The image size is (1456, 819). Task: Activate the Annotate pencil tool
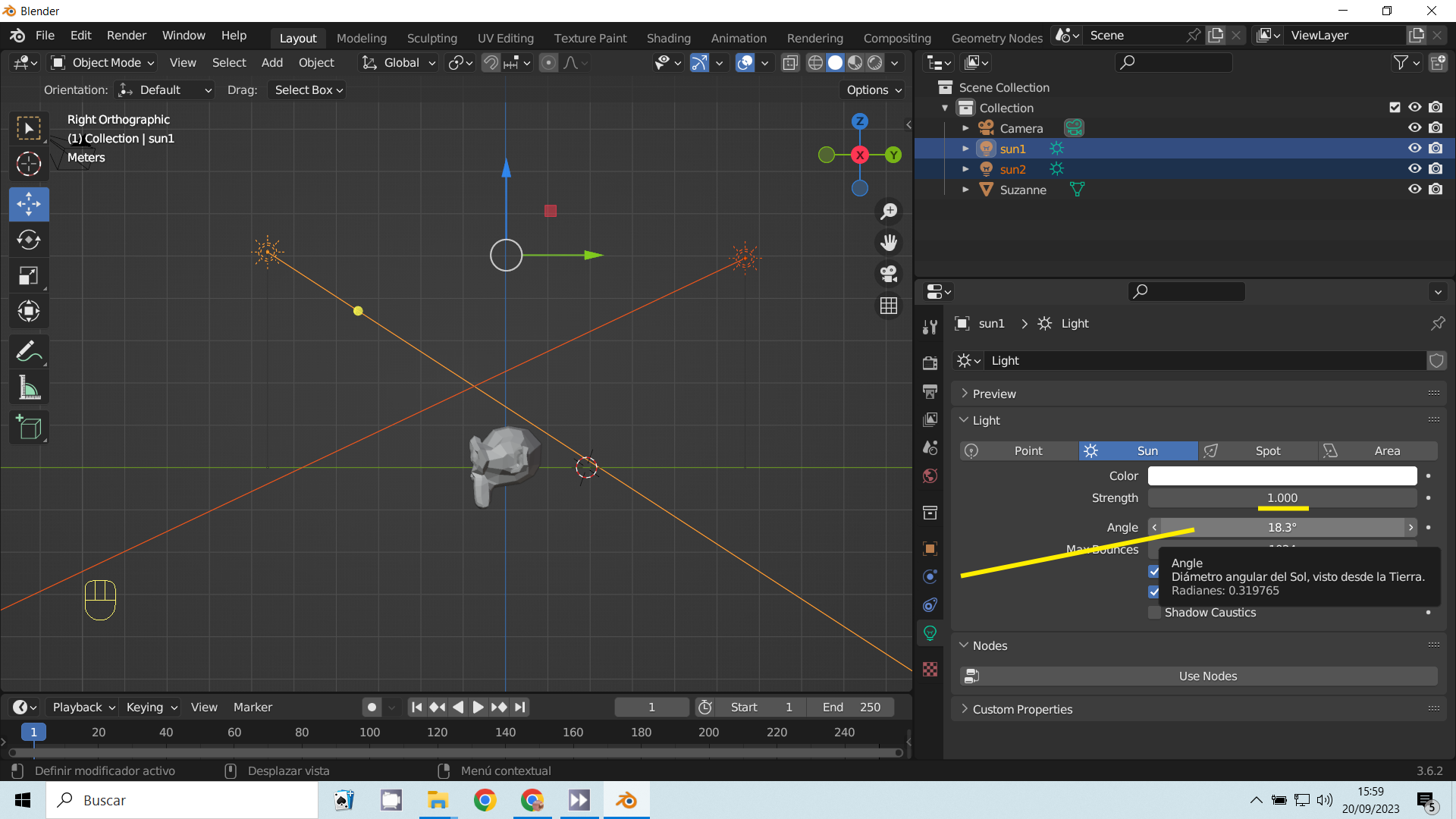pyautogui.click(x=29, y=352)
